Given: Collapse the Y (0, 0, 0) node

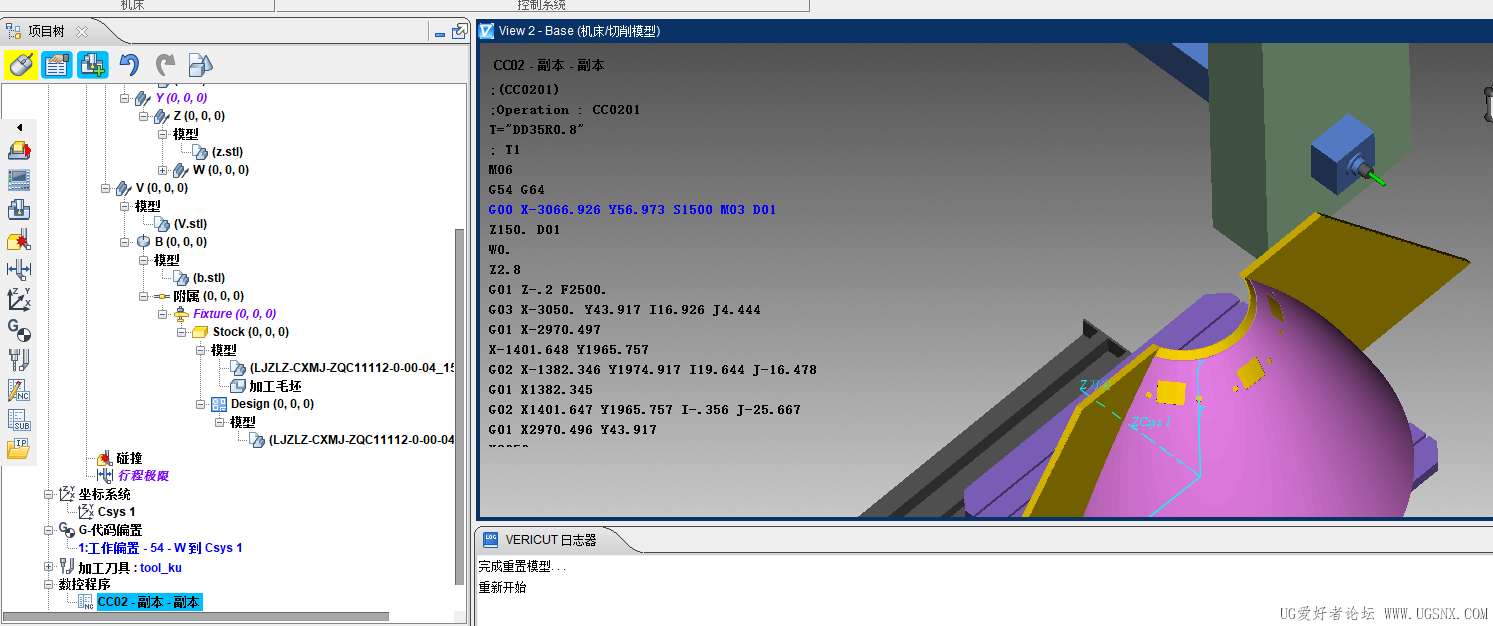Looking at the screenshot, I should [x=125, y=98].
